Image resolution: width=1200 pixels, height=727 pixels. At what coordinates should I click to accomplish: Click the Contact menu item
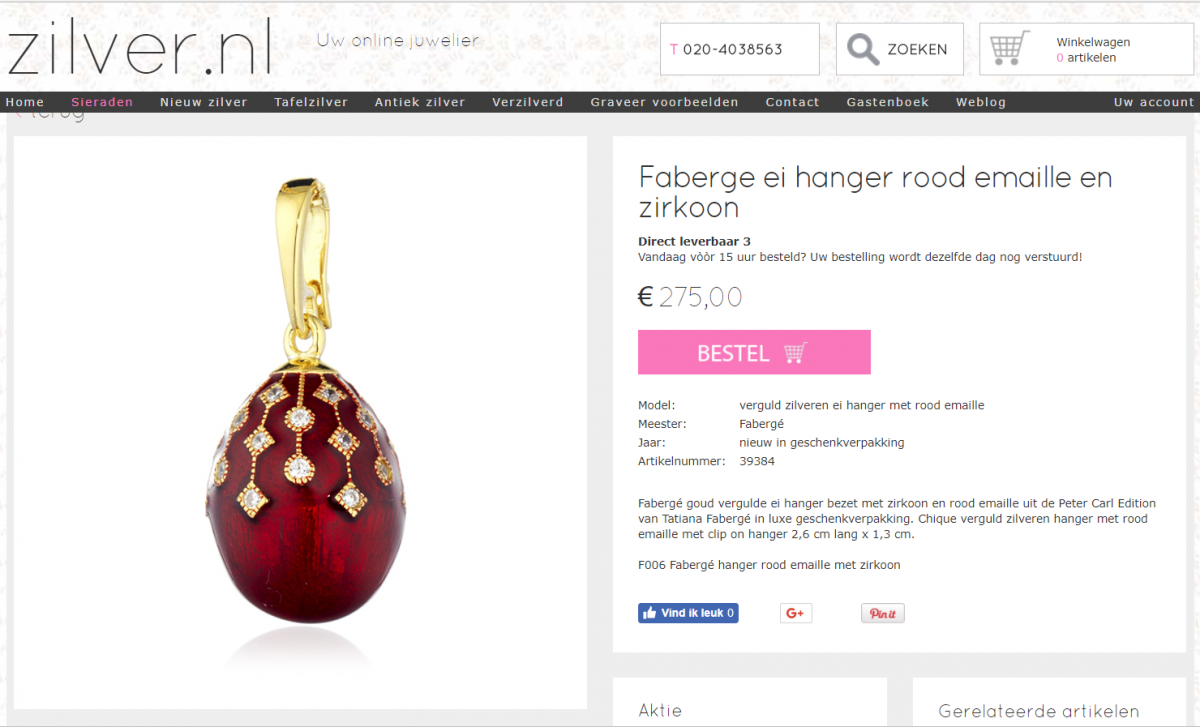tap(792, 102)
